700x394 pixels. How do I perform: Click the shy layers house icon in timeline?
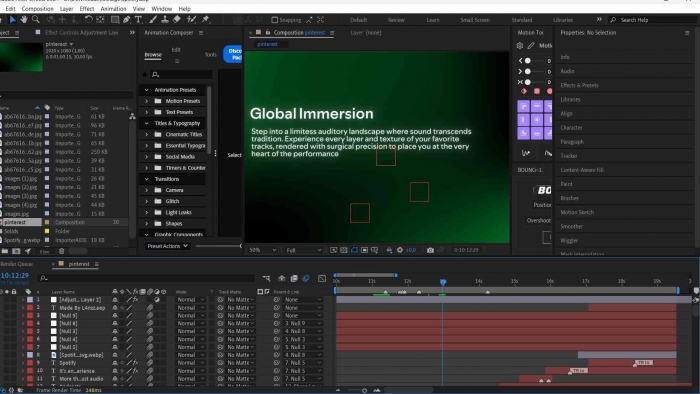pos(282,278)
